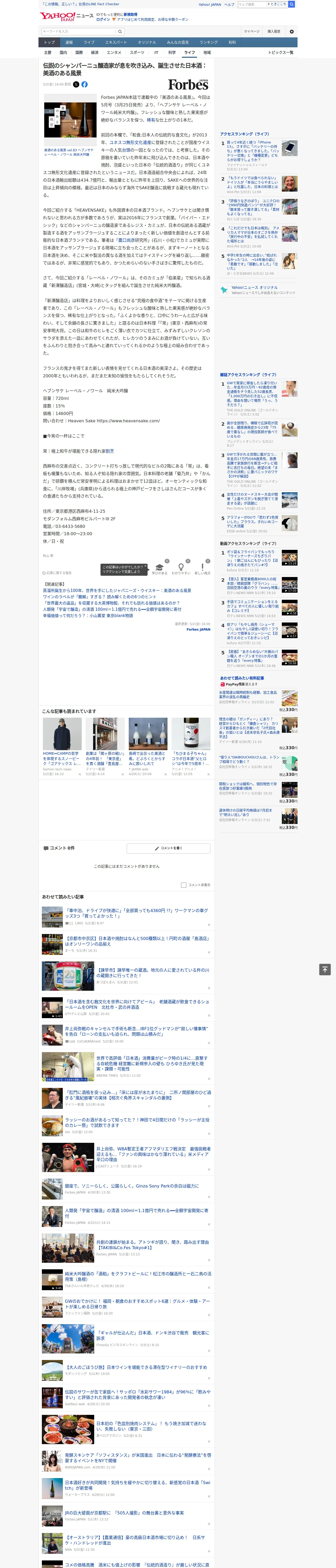Click the blue web search magnifier button
This screenshot has height=1568, width=336.
pos(292,4)
